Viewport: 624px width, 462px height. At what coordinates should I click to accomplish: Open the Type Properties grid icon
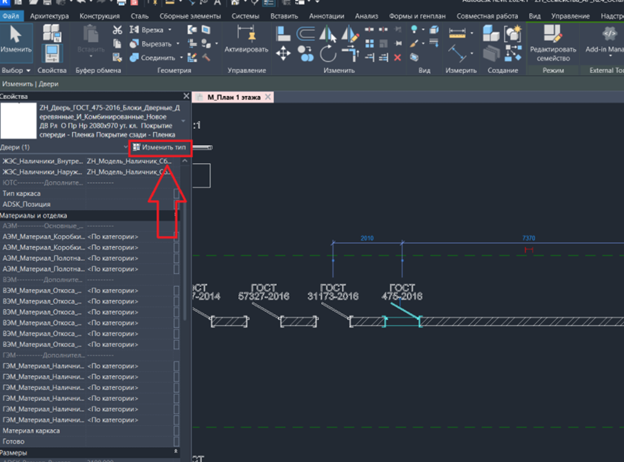pos(52,33)
